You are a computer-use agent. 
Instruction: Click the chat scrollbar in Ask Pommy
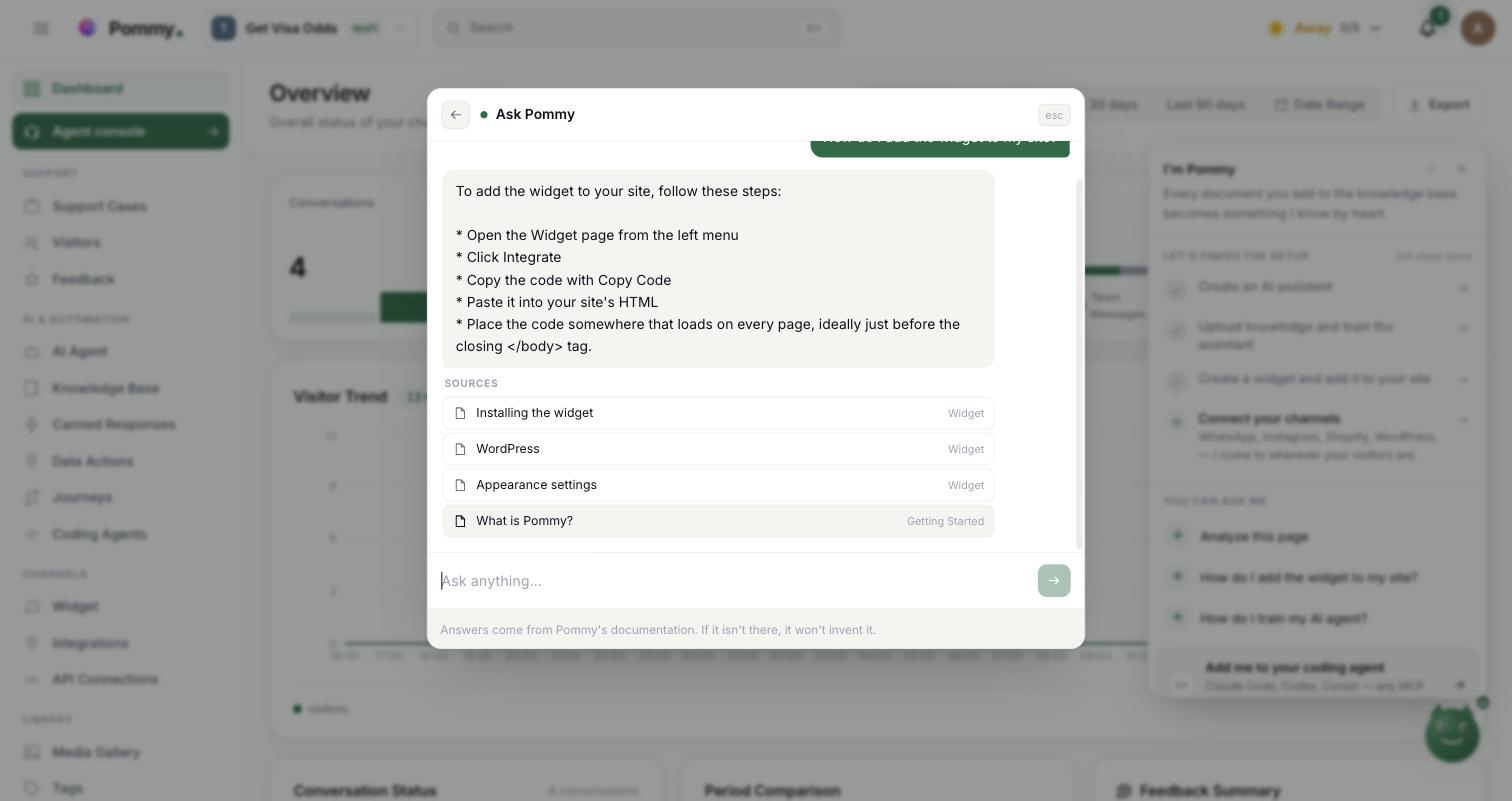pos(1079,364)
